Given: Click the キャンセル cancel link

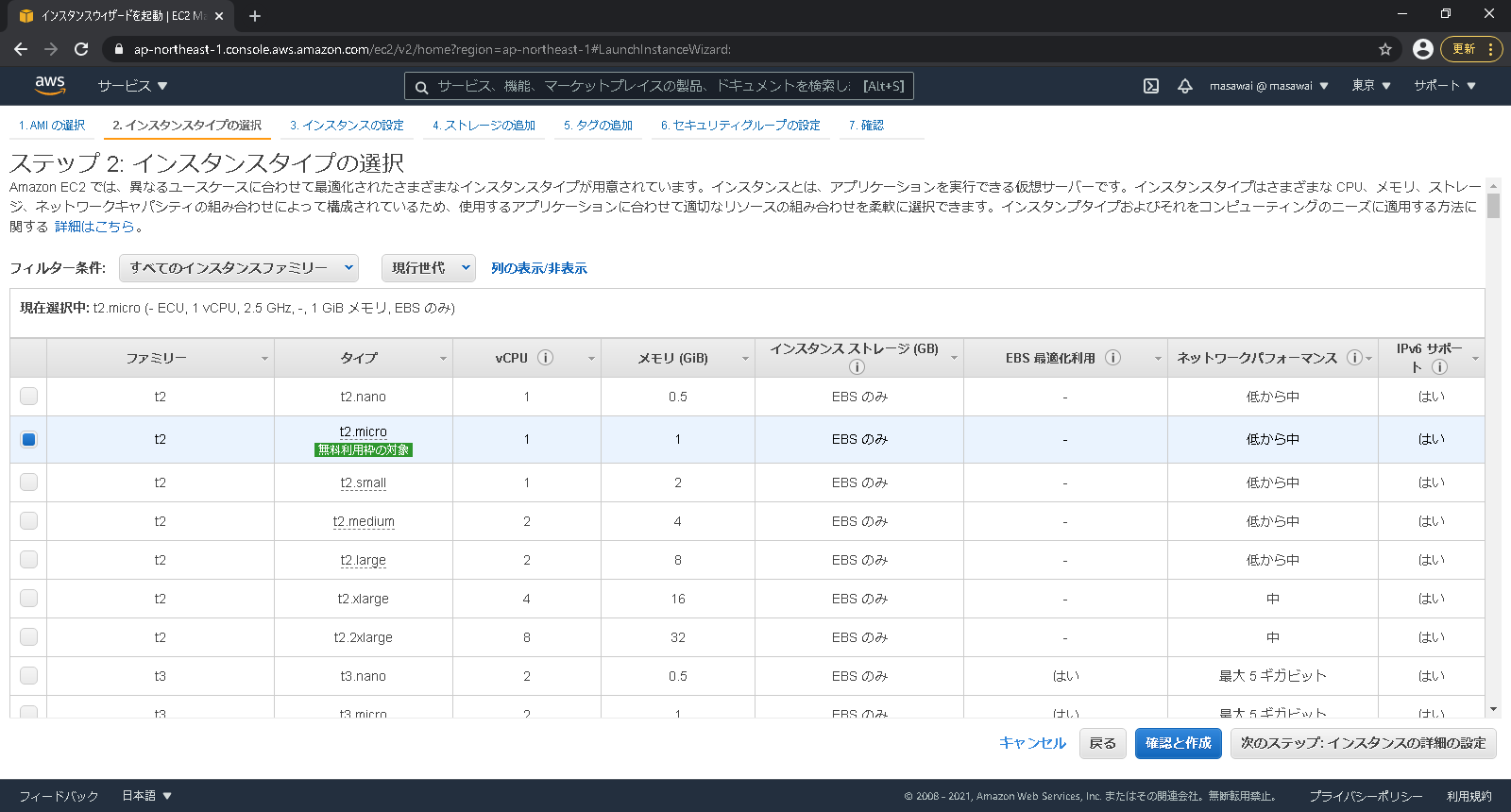Looking at the screenshot, I should 1033,743.
